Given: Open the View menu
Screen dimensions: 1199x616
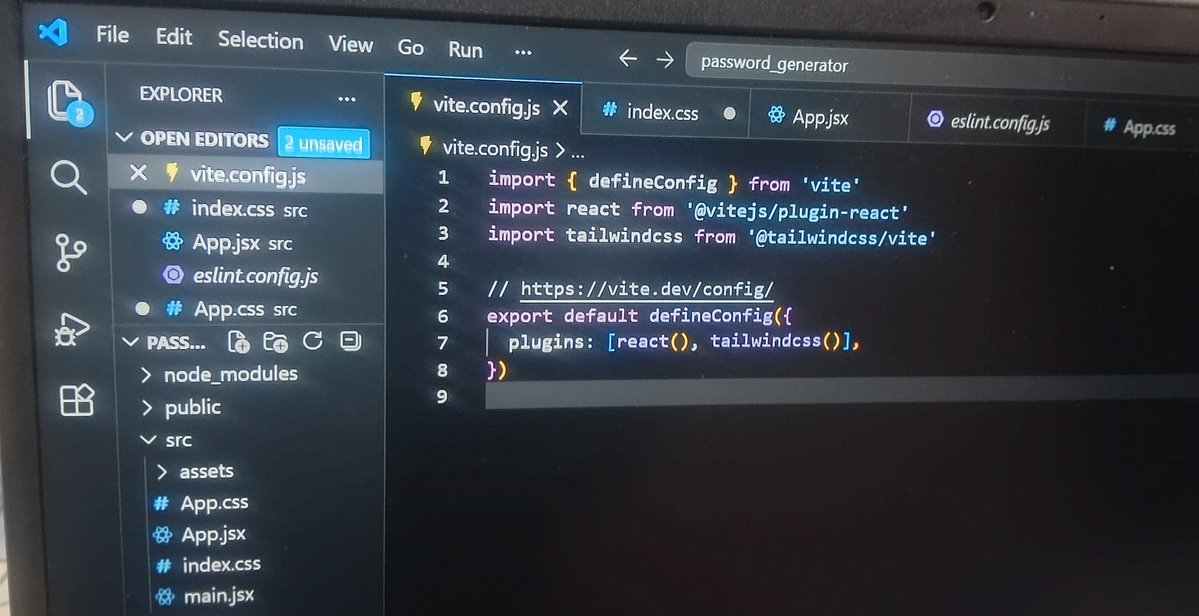Looking at the screenshot, I should [351, 44].
